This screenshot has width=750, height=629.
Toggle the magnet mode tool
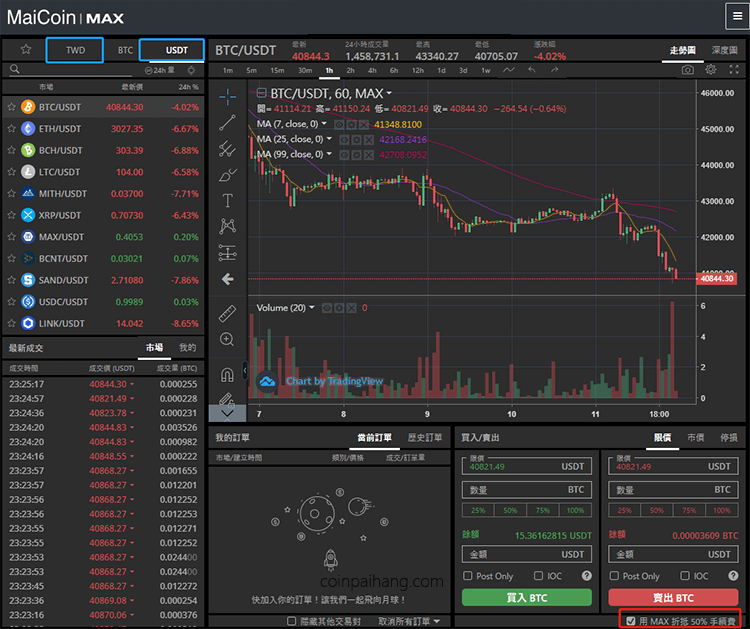pos(227,375)
